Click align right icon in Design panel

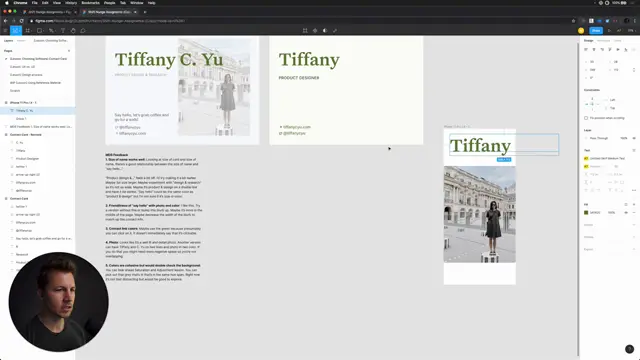coord(602,49)
